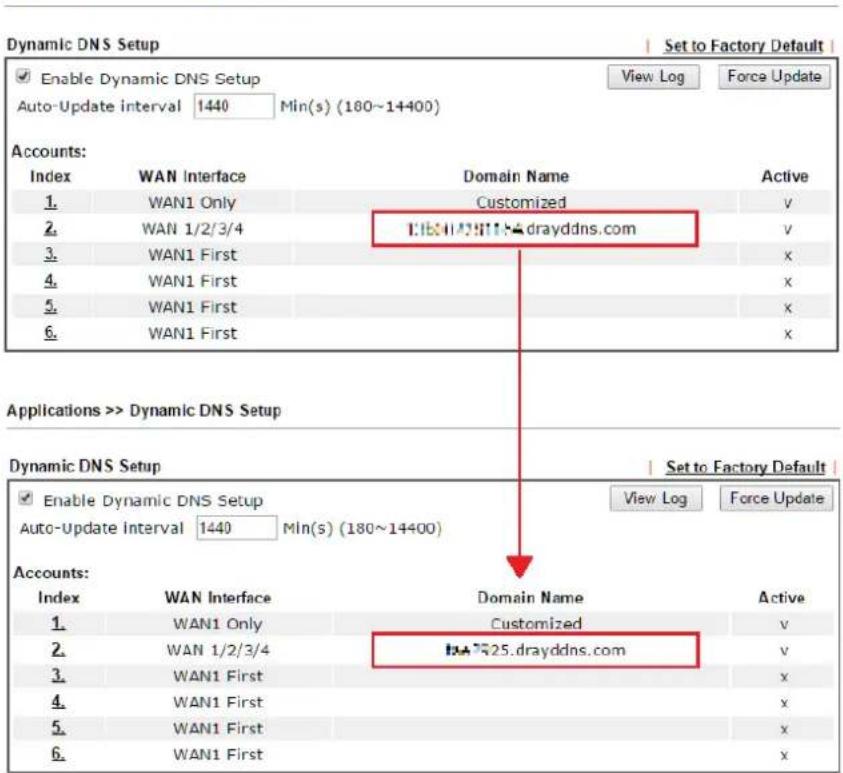Click active 'v' mark for row 2 in upper table
This screenshot has height=773, width=843.
point(787,230)
